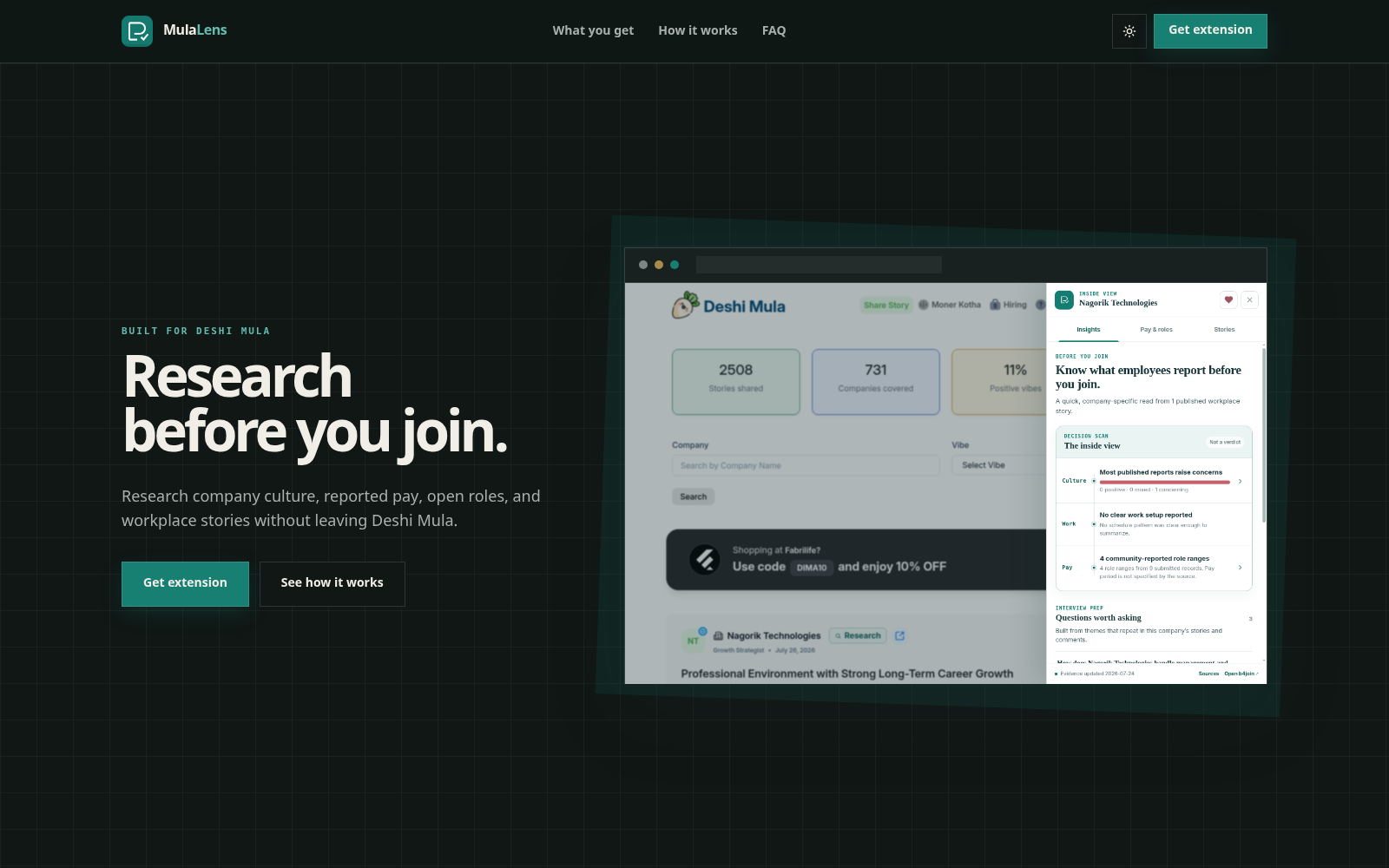The width and height of the screenshot is (1389, 868).
Task: Expand the Culture row chevron
Action: pos(1240,481)
